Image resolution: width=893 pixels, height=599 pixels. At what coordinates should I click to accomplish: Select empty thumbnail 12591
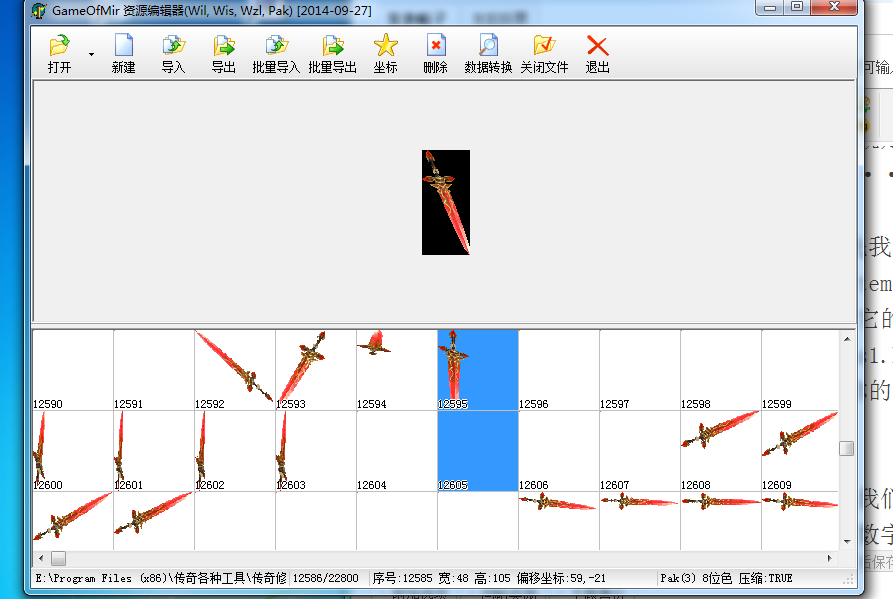(154, 370)
